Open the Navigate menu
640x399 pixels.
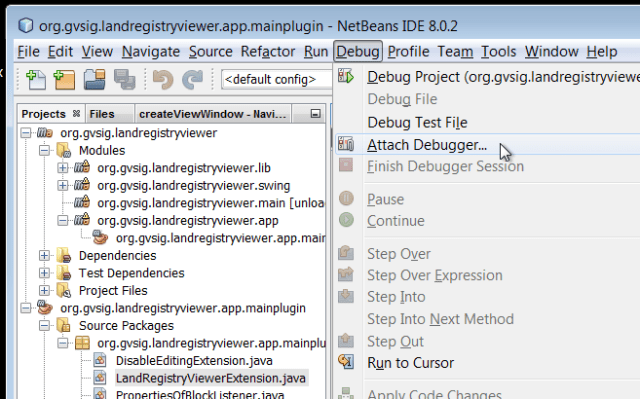point(151,52)
